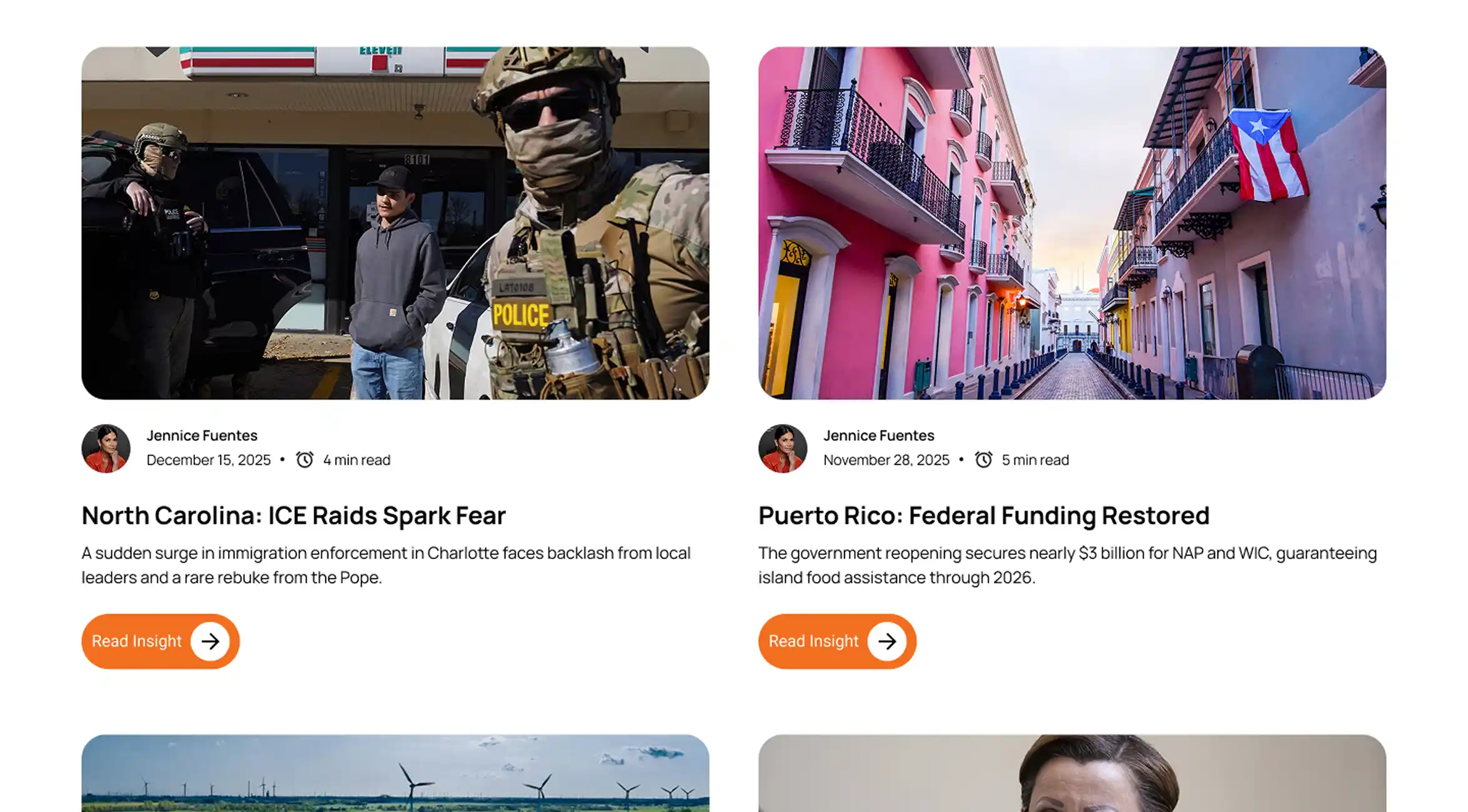Click clock icon beside 4 min read

(305, 460)
